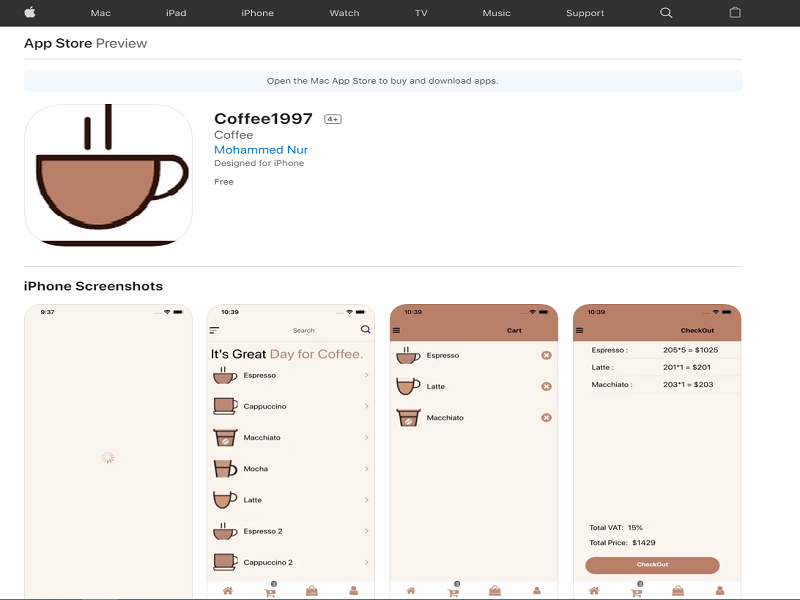Remove Latte with its X icon in cart
Viewport: 800px width, 600px height.
click(546, 386)
